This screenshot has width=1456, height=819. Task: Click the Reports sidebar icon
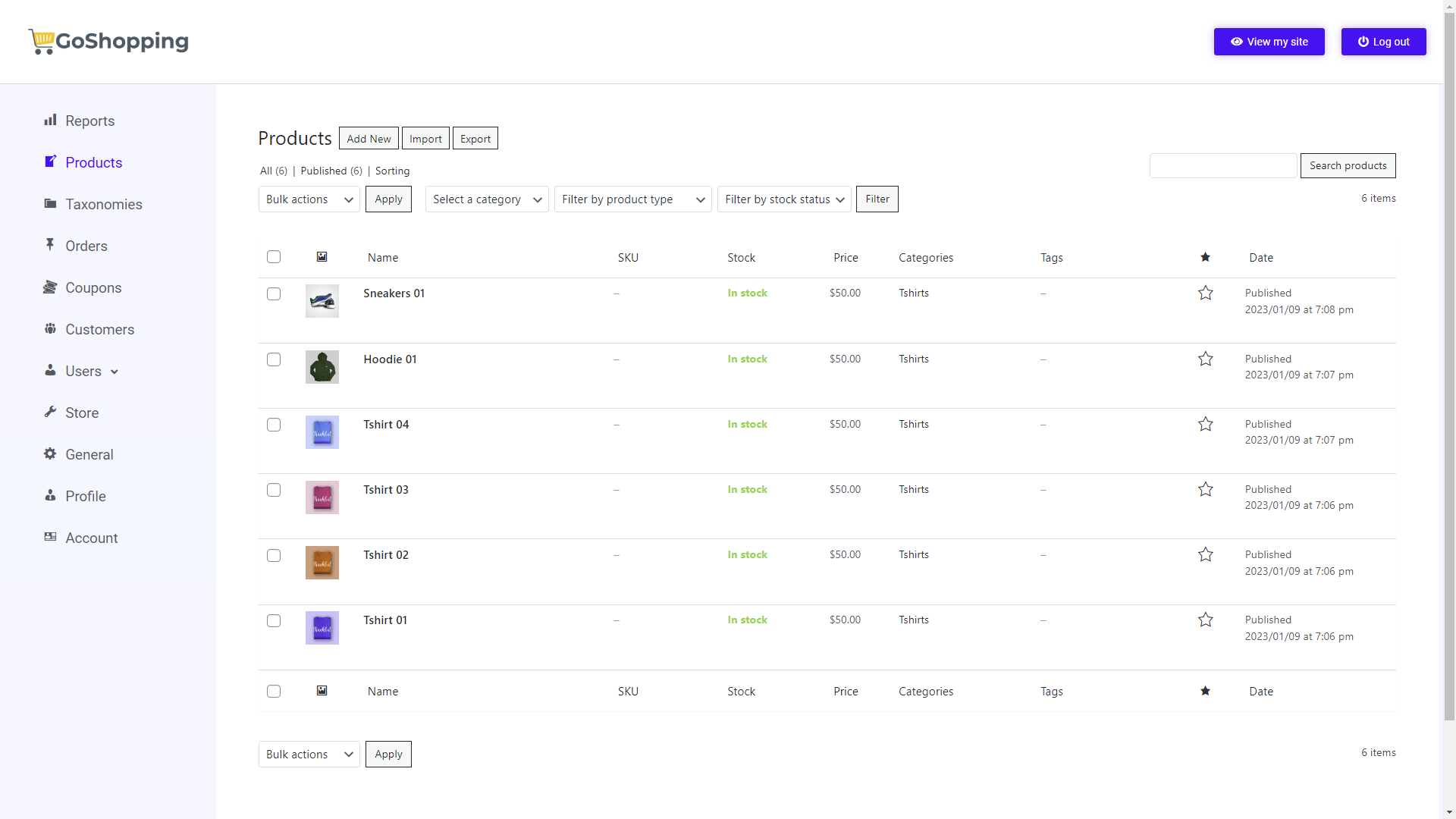pos(50,120)
